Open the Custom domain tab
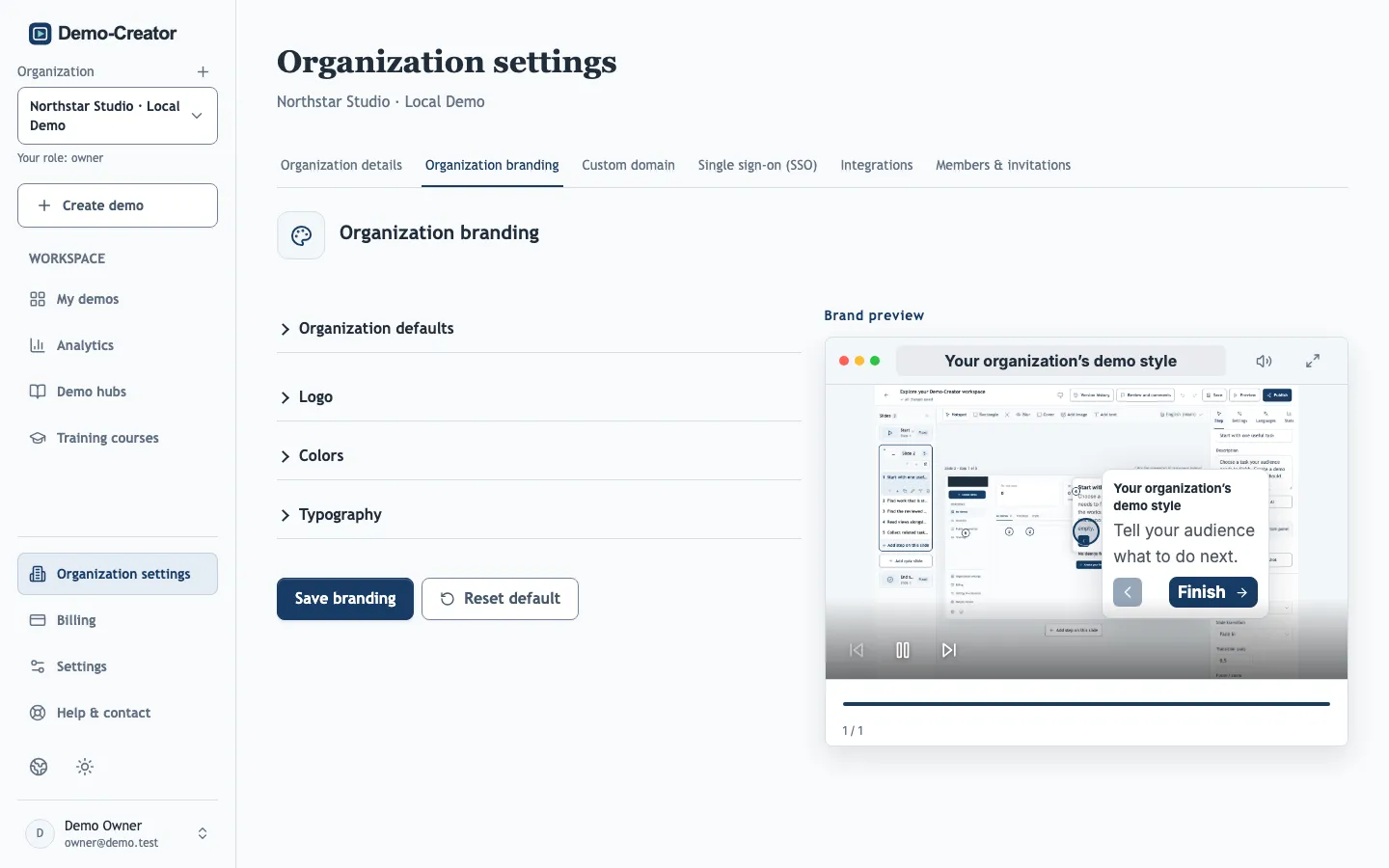This screenshot has width=1389, height=868. point(629,165)
